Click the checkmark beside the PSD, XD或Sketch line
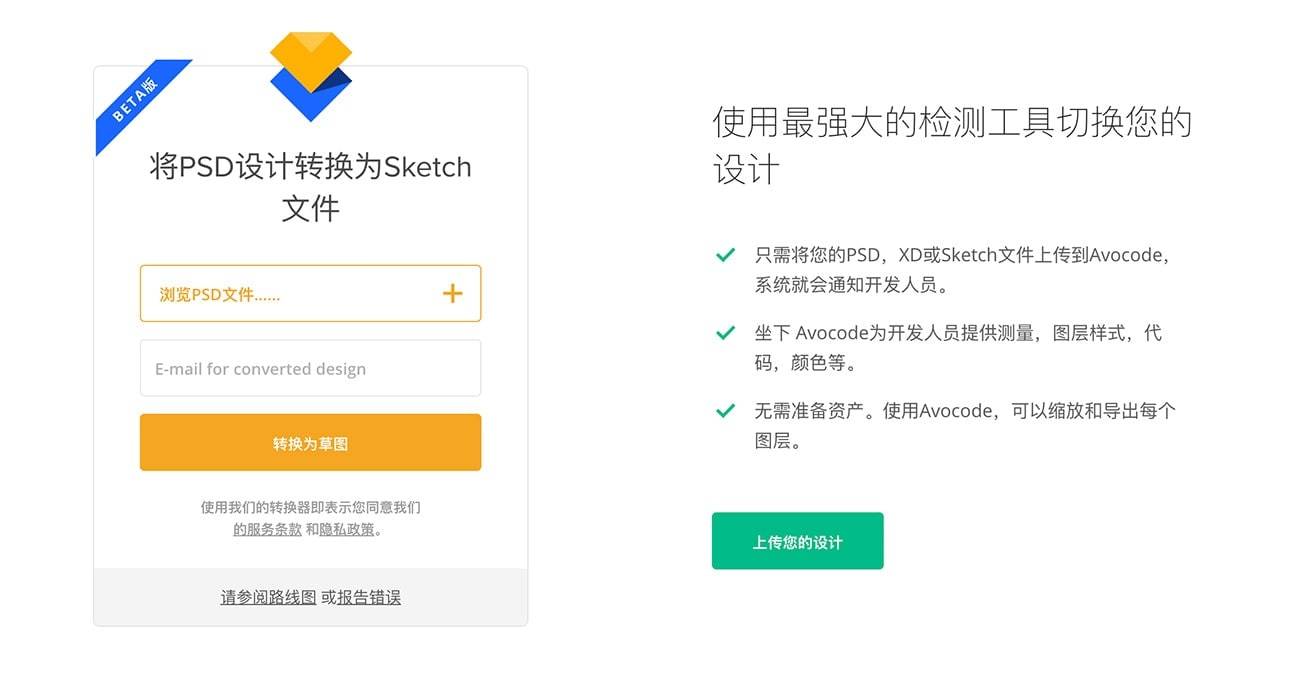 pos(726,255)
